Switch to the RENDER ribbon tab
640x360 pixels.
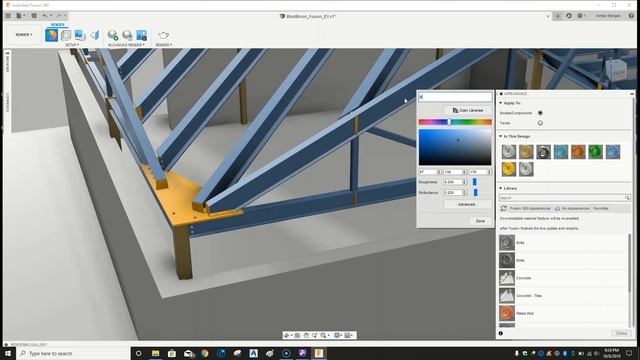(57, 25)
